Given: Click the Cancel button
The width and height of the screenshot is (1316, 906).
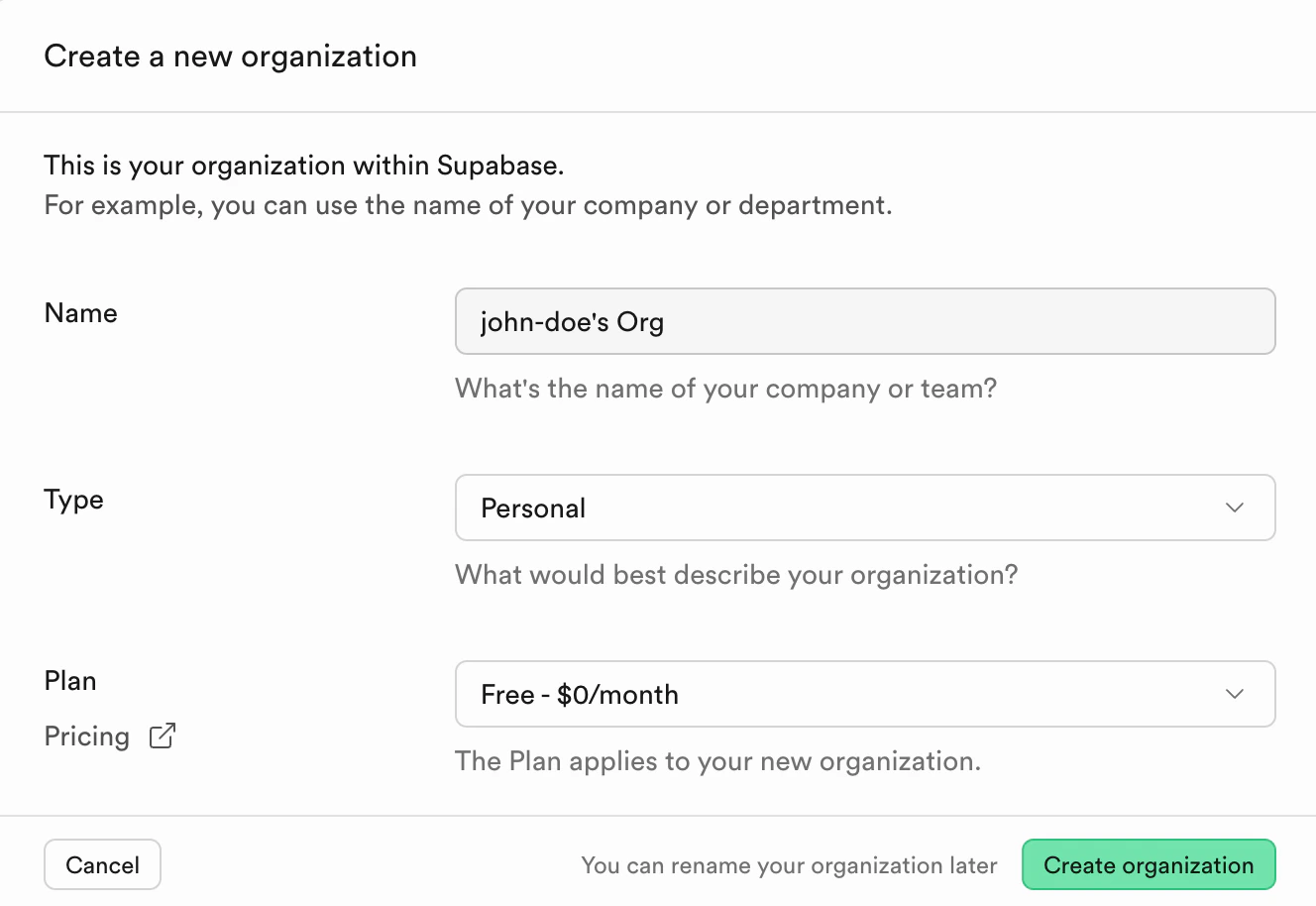Looking at the screenshot, I should tap(102, 864).
